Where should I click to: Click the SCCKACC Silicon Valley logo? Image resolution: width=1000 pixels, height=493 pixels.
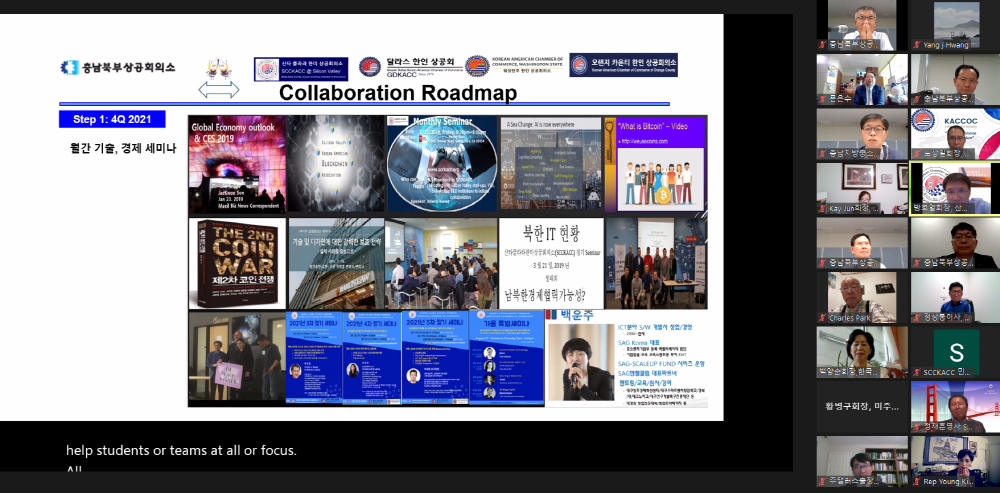coord(301,68)
